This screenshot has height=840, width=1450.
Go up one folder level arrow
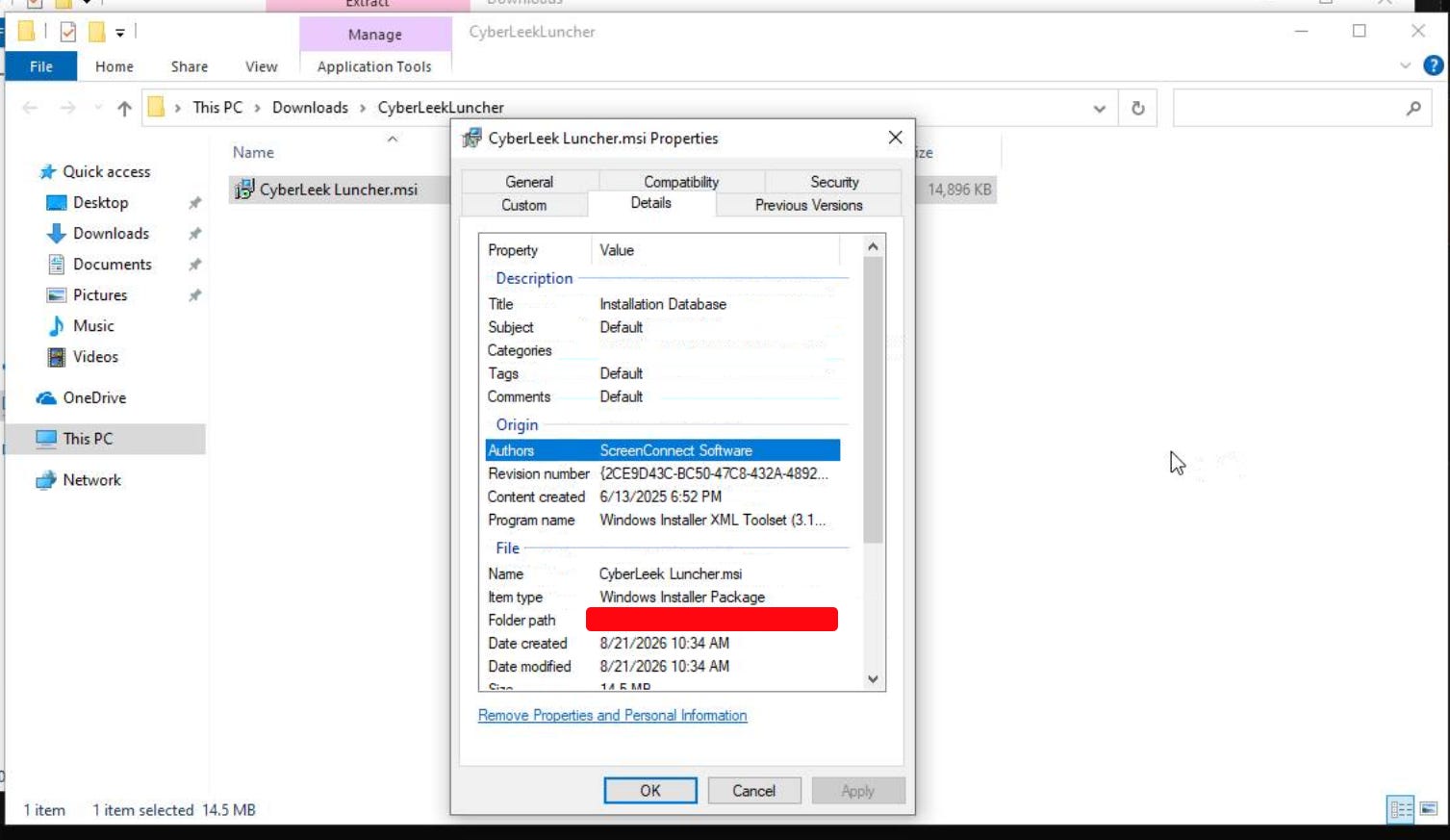124,108
